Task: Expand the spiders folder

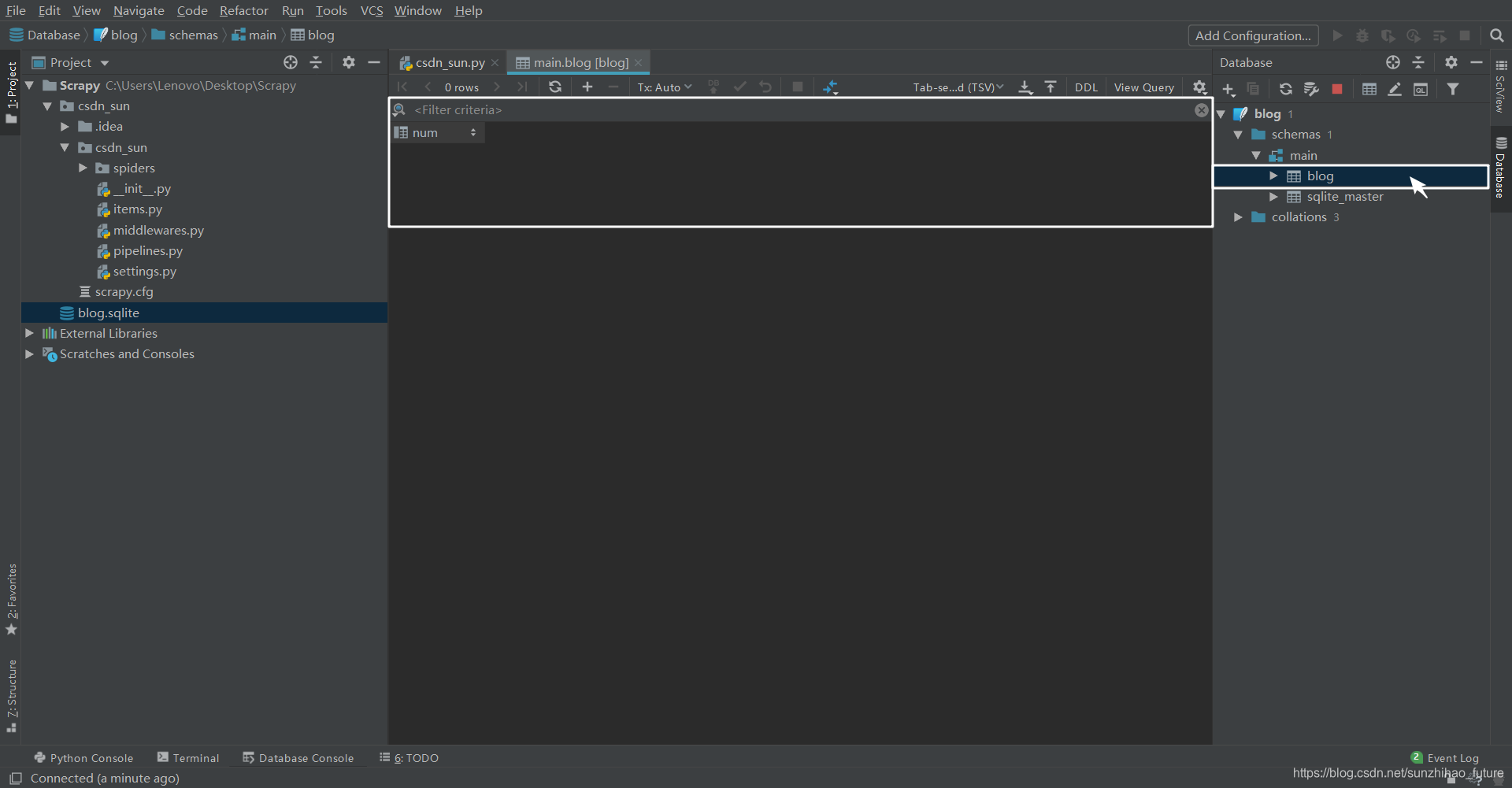Action: pyautogui.click(x=83, y=168)
